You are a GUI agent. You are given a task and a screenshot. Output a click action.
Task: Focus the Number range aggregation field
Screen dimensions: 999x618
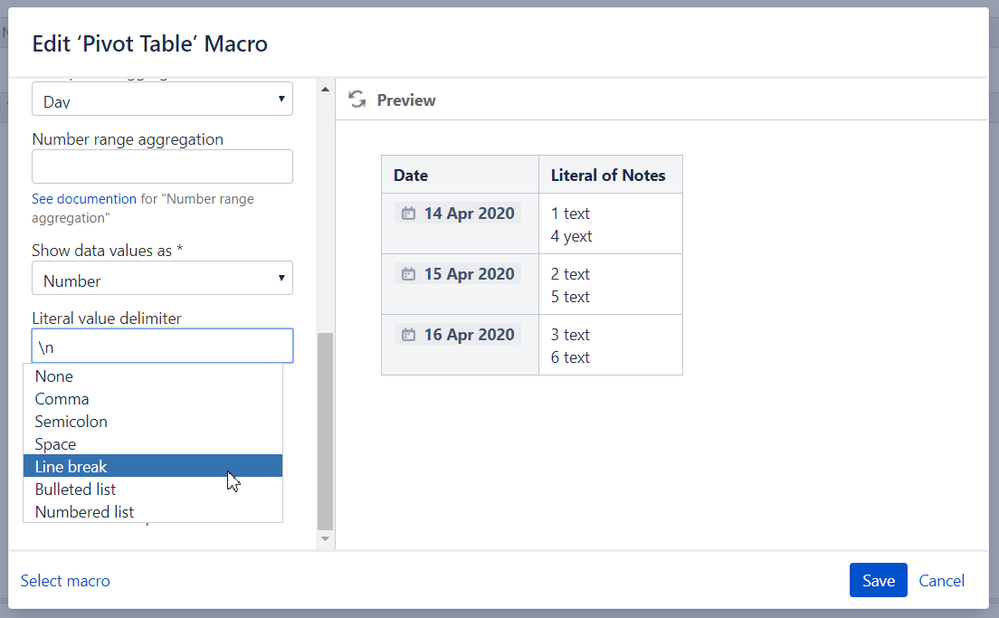point(162,166)
